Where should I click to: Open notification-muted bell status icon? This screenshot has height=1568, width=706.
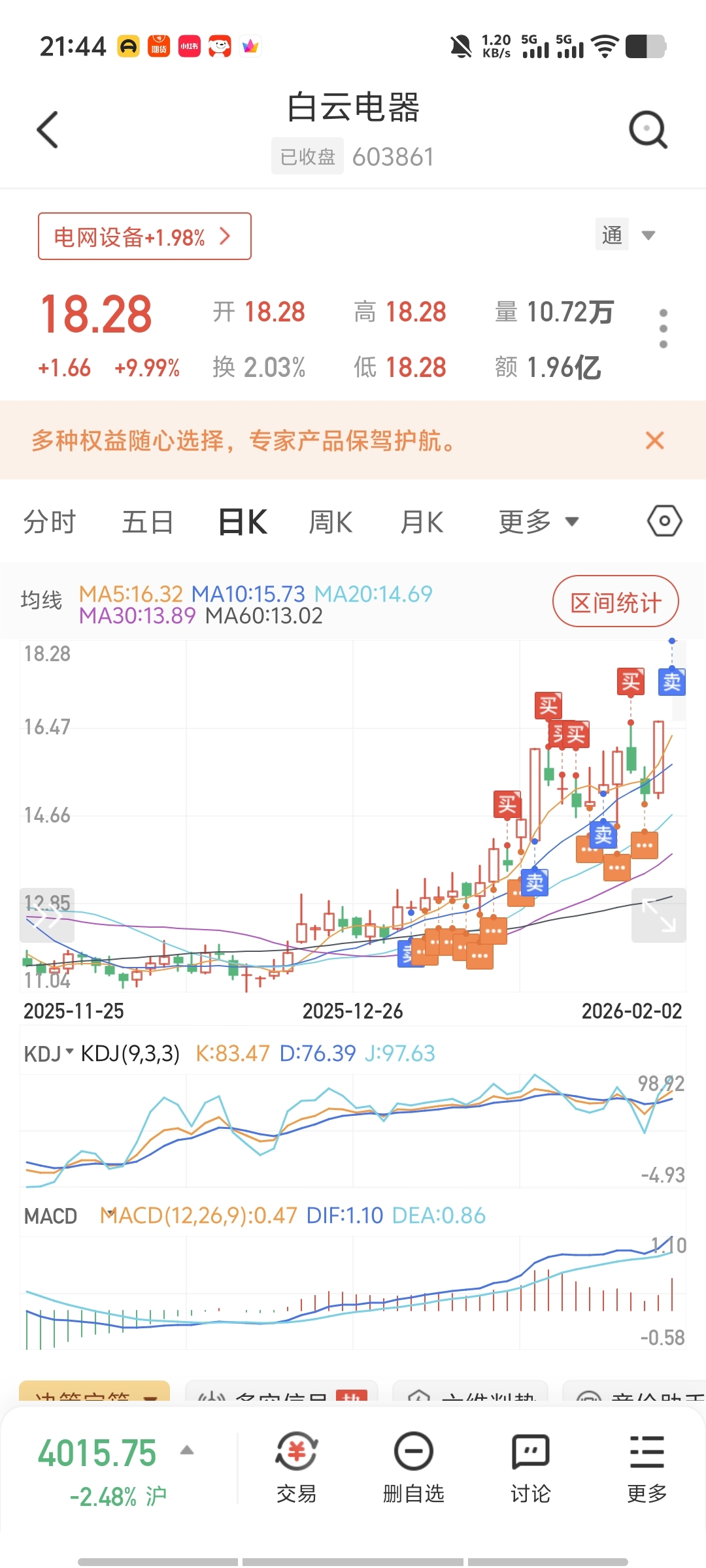[x=461, y=46]
